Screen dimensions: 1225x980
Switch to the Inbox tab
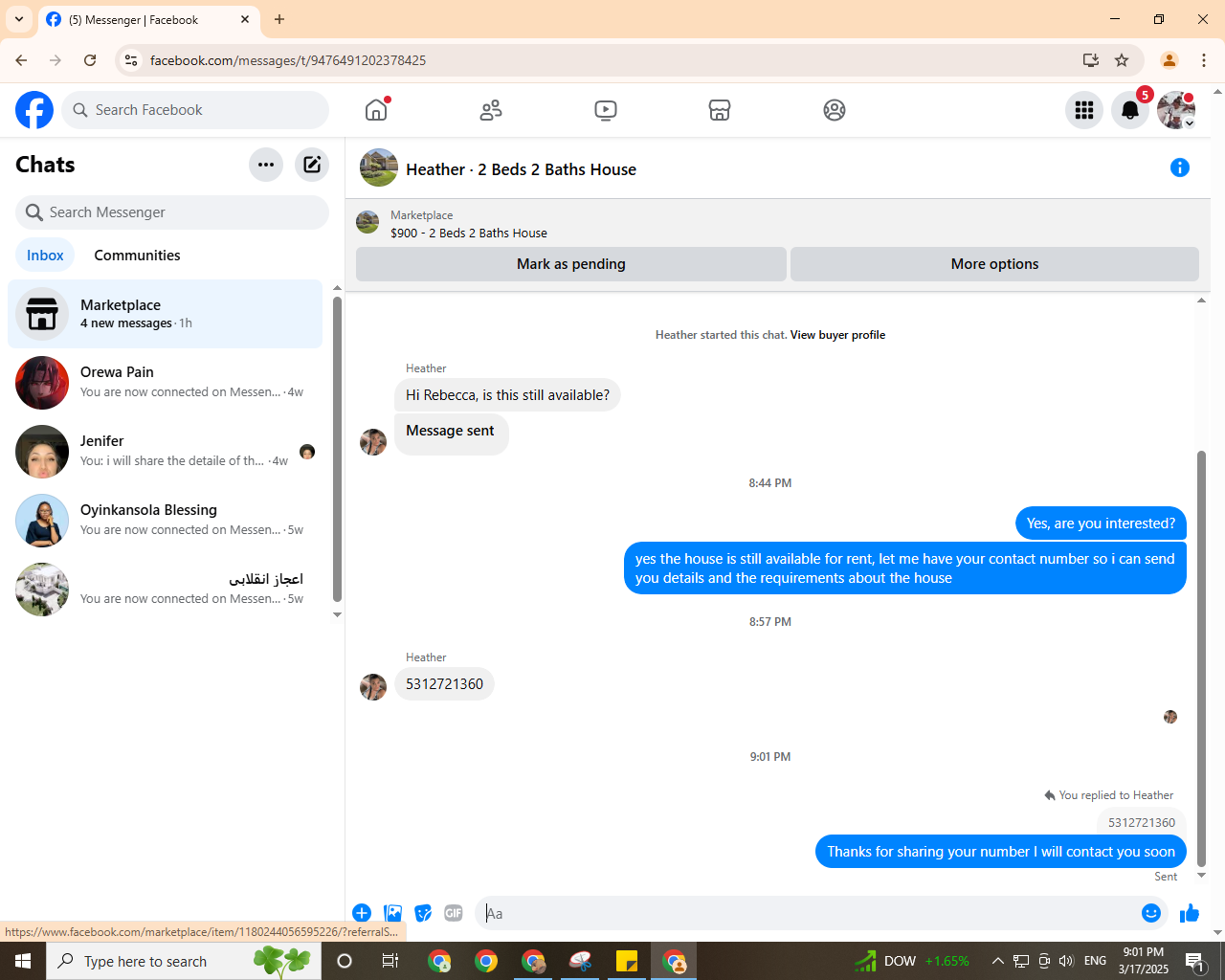pos(45,256)
